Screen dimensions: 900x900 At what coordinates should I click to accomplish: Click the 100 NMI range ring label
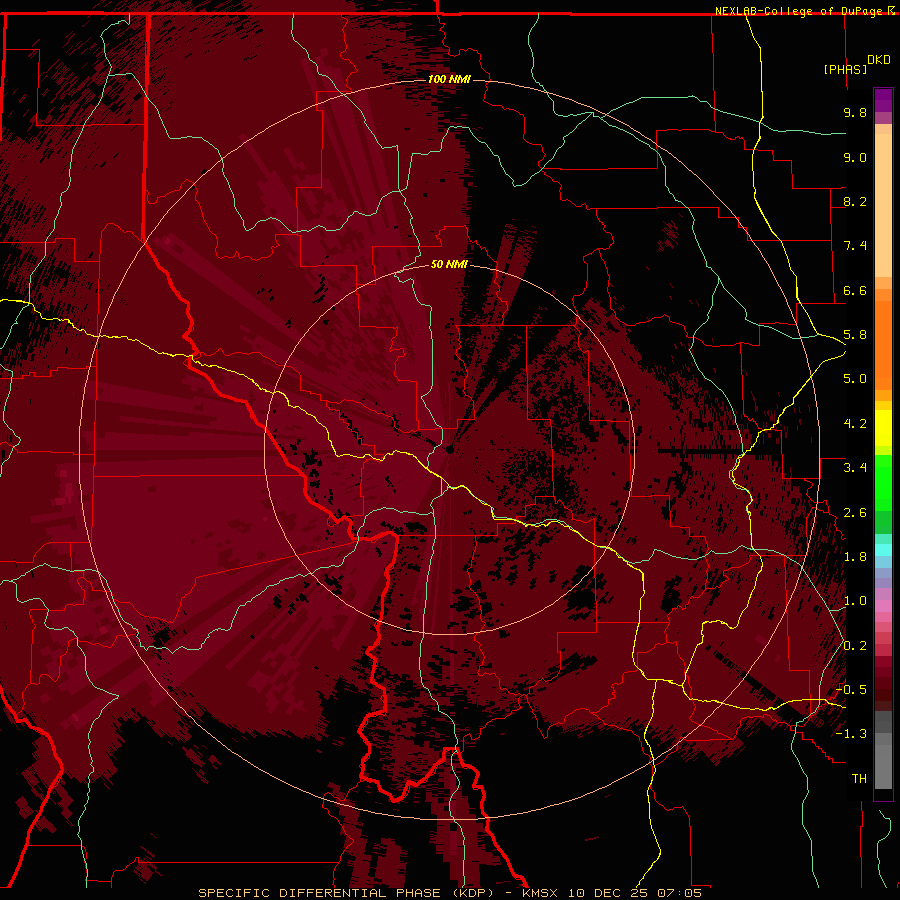(449, 79)
